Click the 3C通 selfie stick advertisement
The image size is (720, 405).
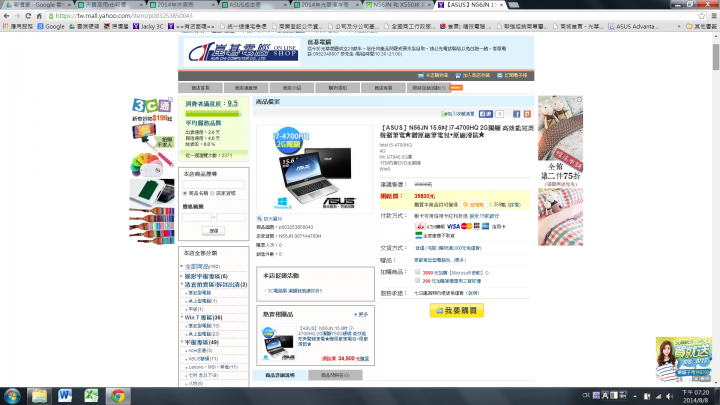coord(153,171)
